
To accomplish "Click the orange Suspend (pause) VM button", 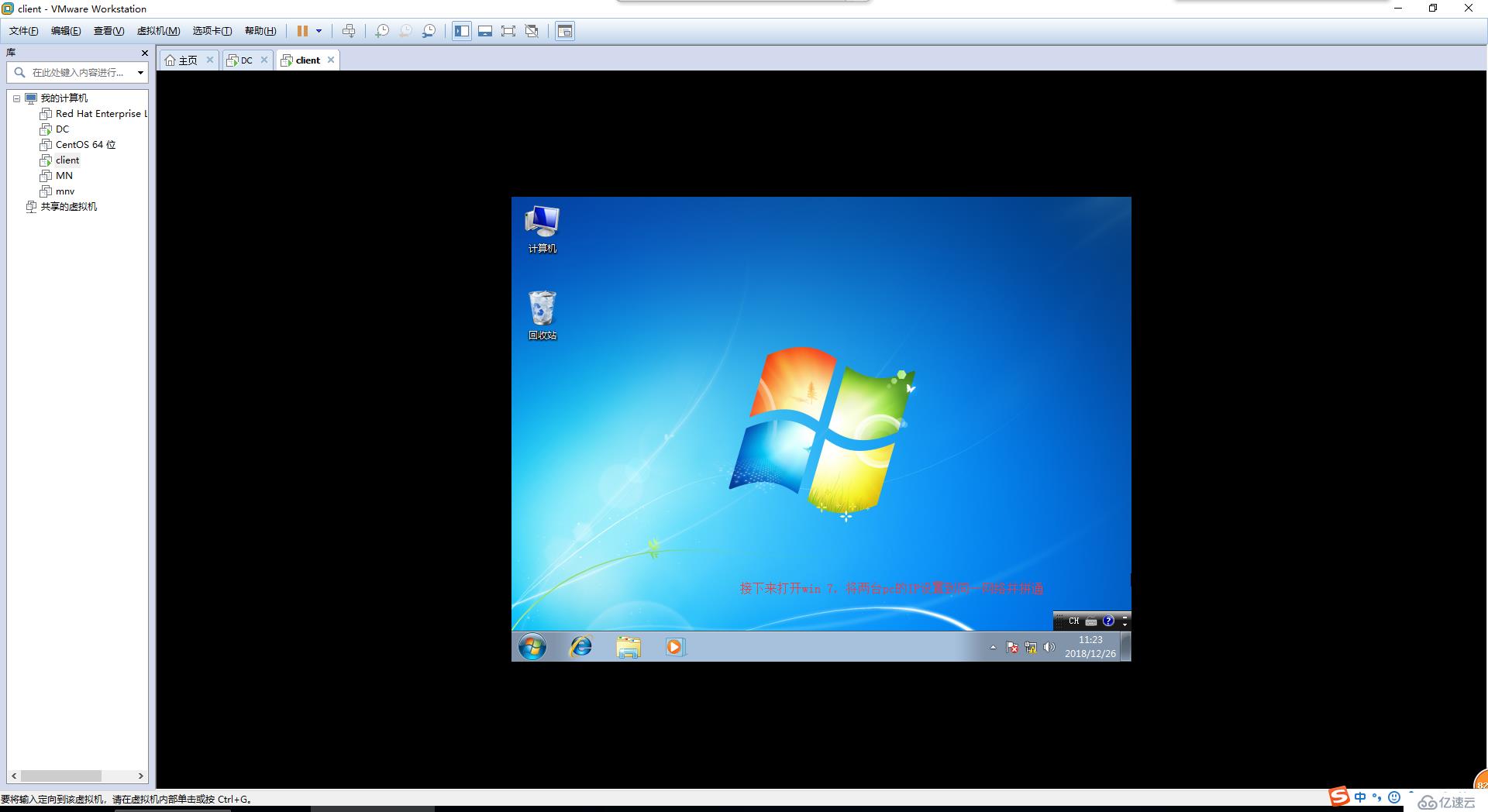I will pos(302,31).
